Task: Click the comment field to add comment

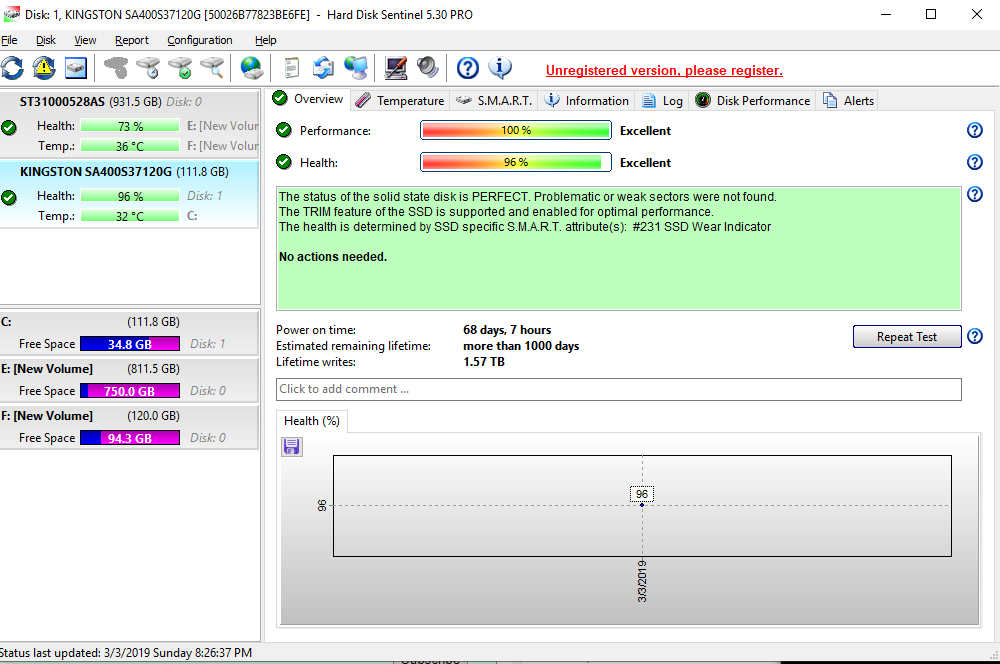Action: tap(619, 389)
